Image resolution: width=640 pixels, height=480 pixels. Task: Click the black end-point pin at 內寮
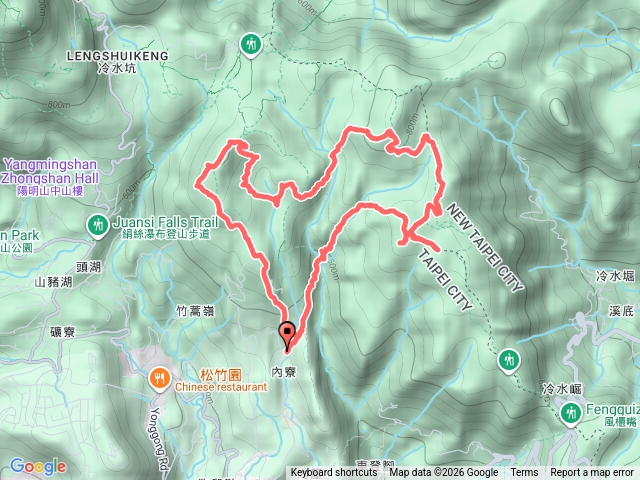288,335
